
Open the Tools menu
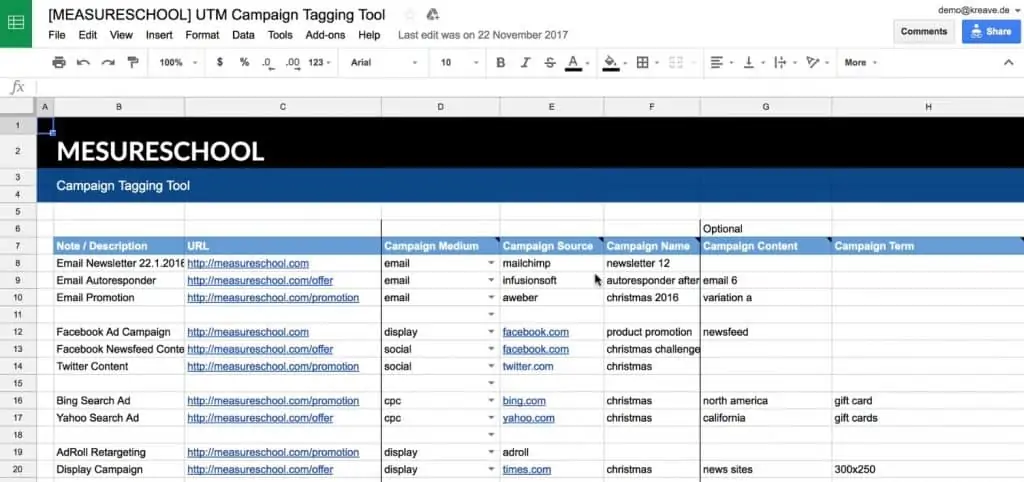[x=280, y=35]
